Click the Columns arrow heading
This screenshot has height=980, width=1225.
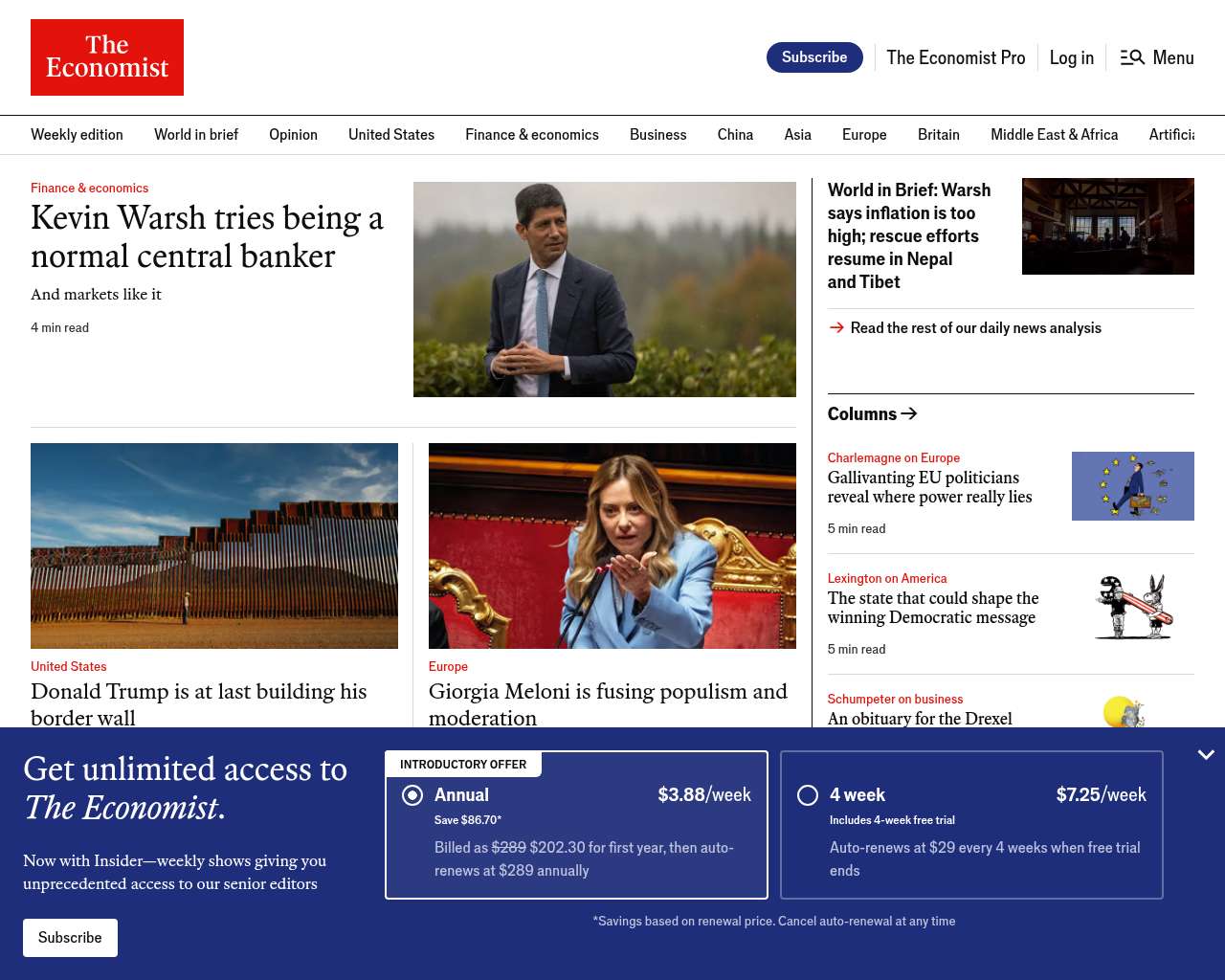tap(873, 413)
